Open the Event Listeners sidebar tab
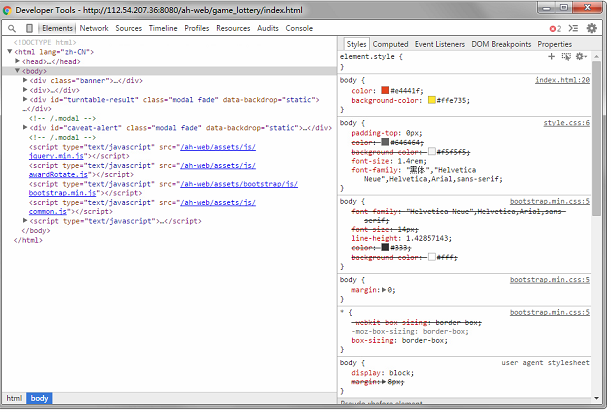The width and height of the screenshot is (611, 412). [440, 44]
